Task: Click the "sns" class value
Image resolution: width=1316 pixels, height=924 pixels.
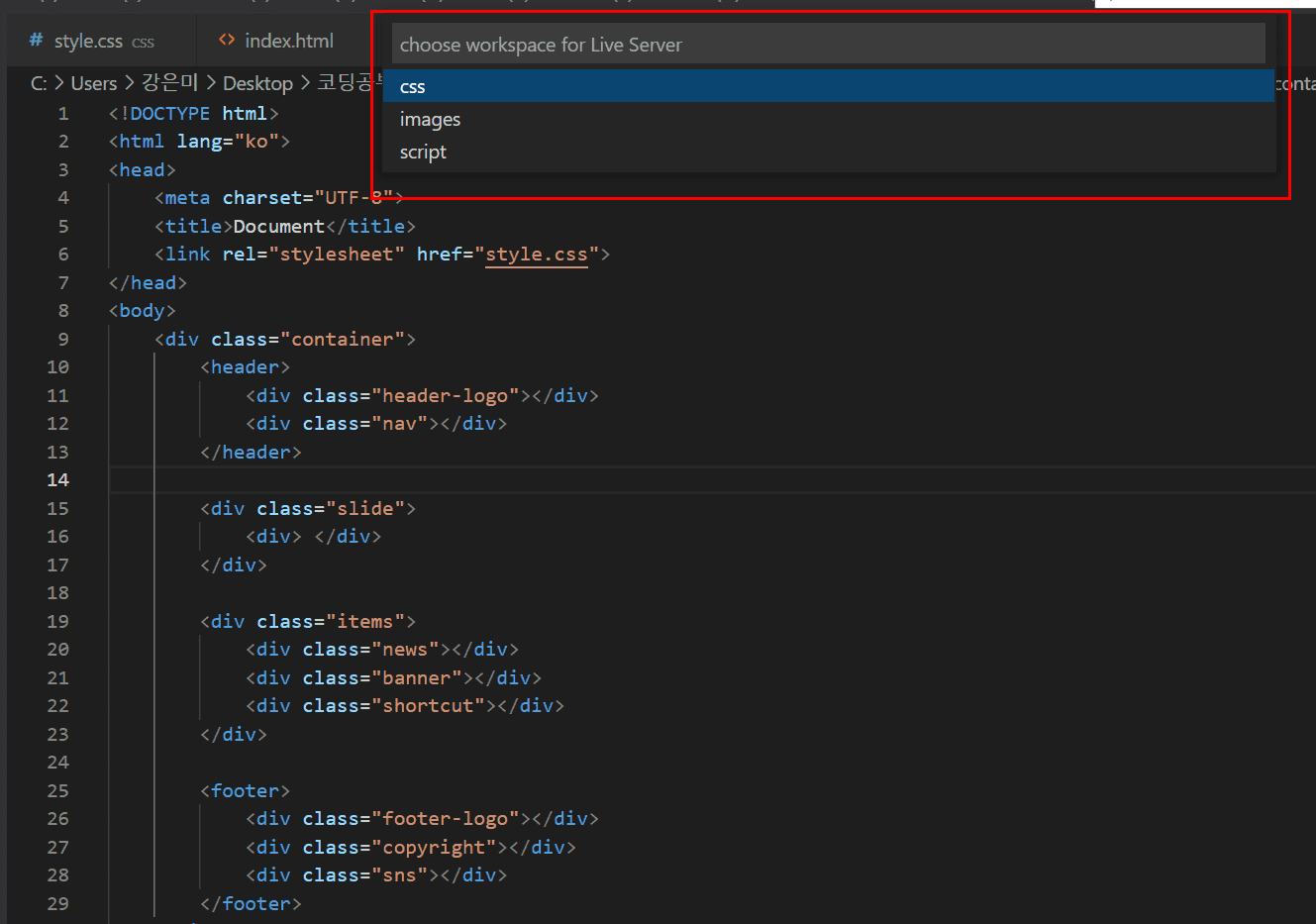Action: (400, 875)
